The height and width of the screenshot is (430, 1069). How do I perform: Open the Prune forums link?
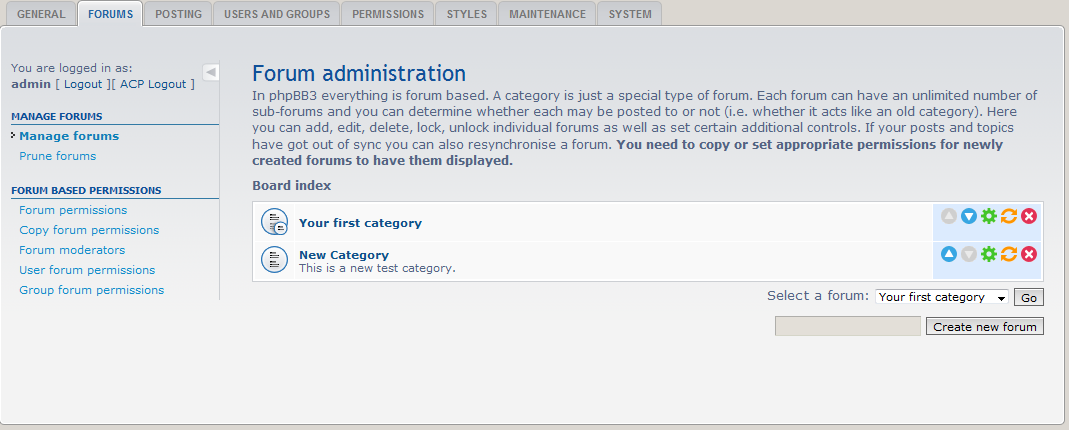pyautogui.click(x=57, y=156)
